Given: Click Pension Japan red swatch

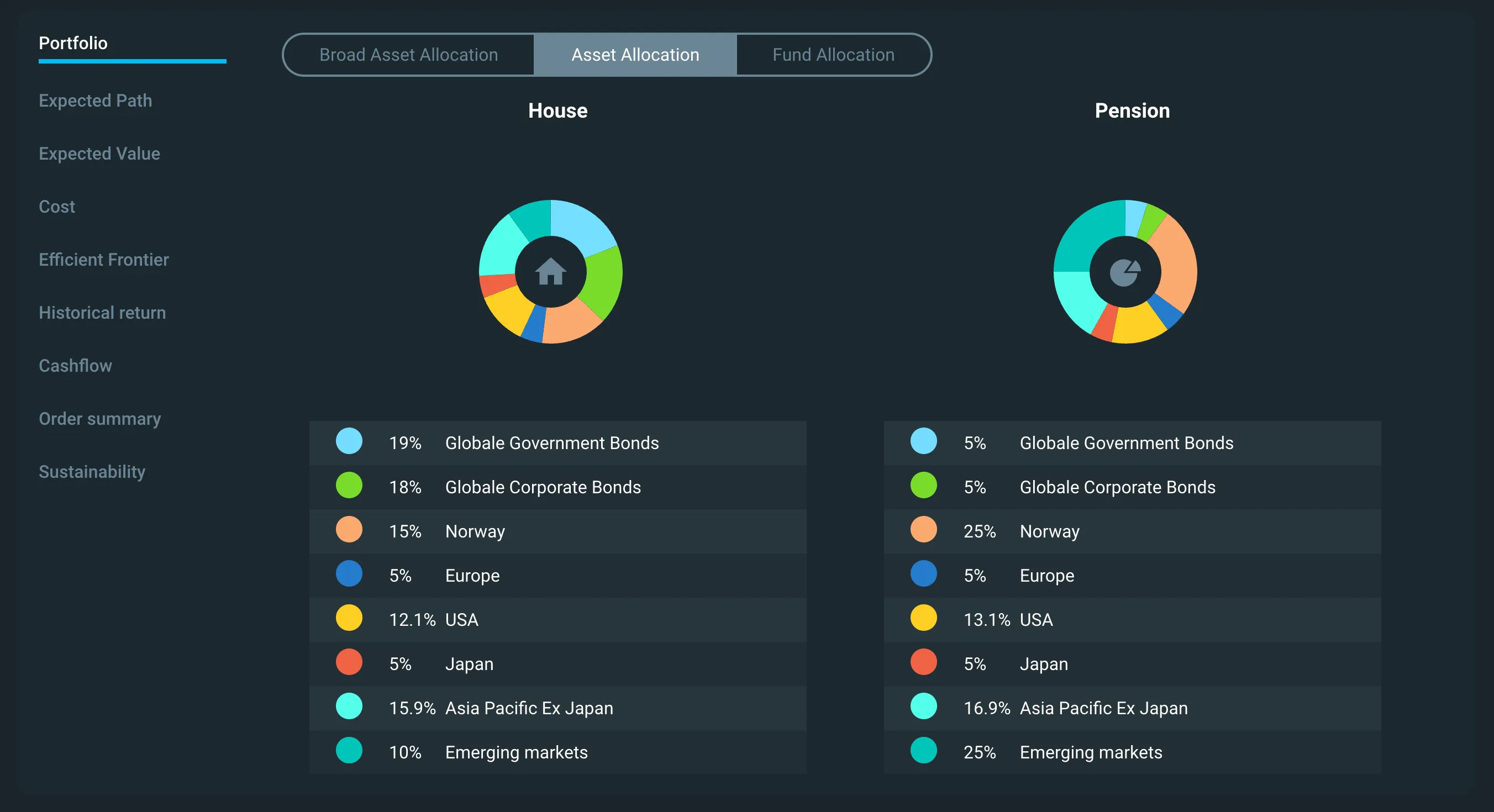Looking at the screenshot, I should click(924, 662).
